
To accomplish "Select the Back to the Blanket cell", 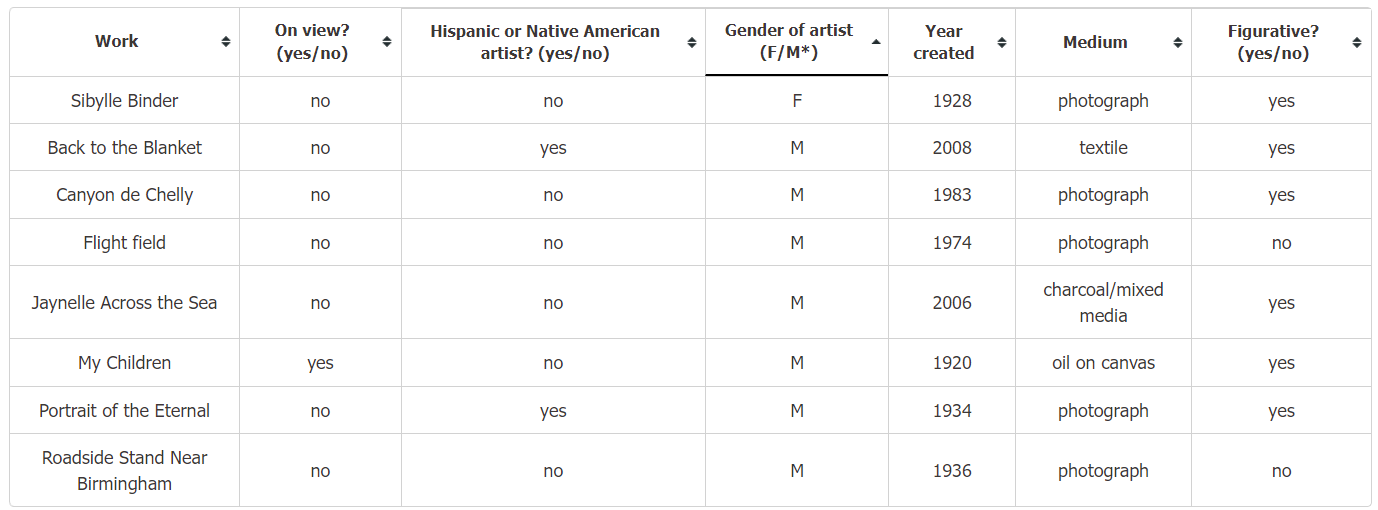I will point(125,147).
